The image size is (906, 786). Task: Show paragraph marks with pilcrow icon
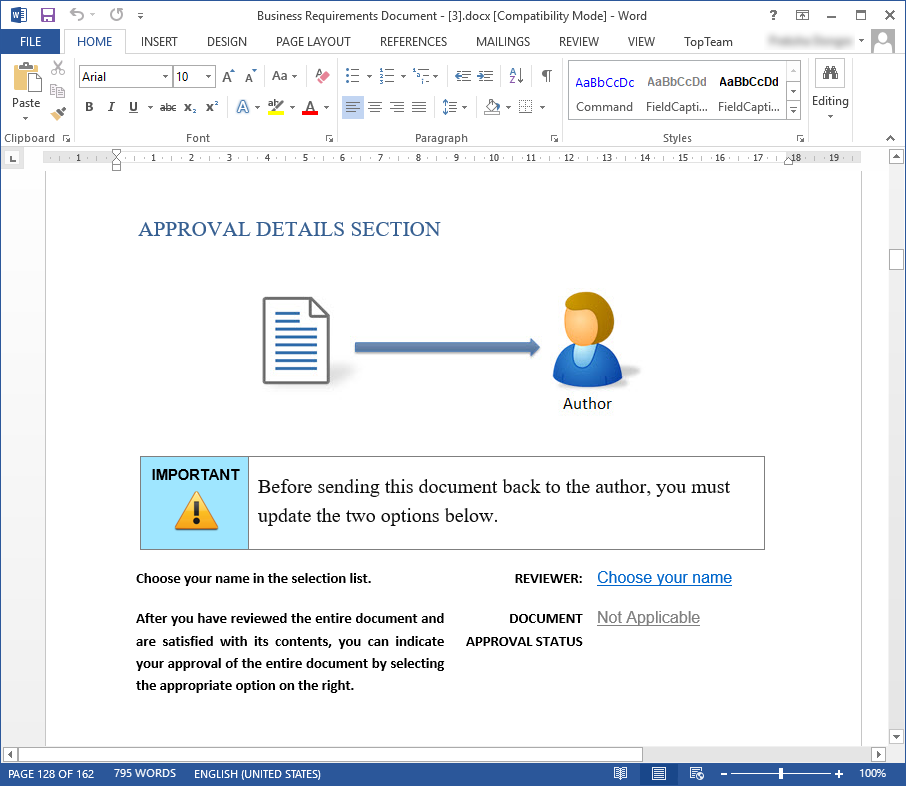click(547, 76)
